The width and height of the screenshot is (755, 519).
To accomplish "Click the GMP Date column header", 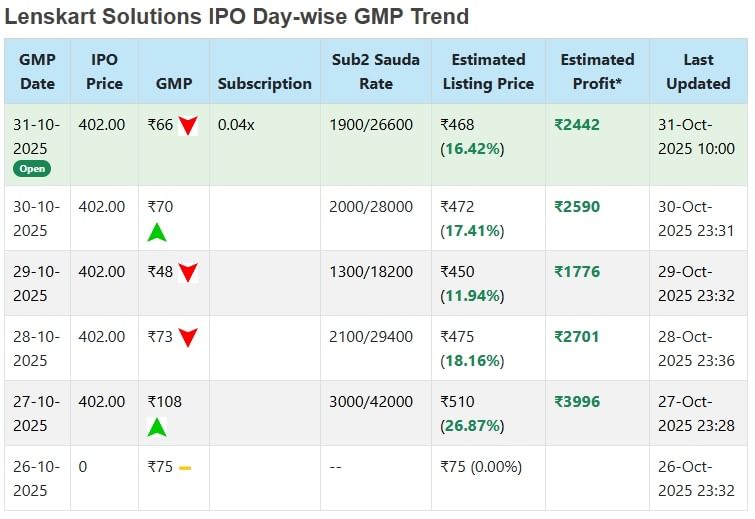I will tap(37, 71).
